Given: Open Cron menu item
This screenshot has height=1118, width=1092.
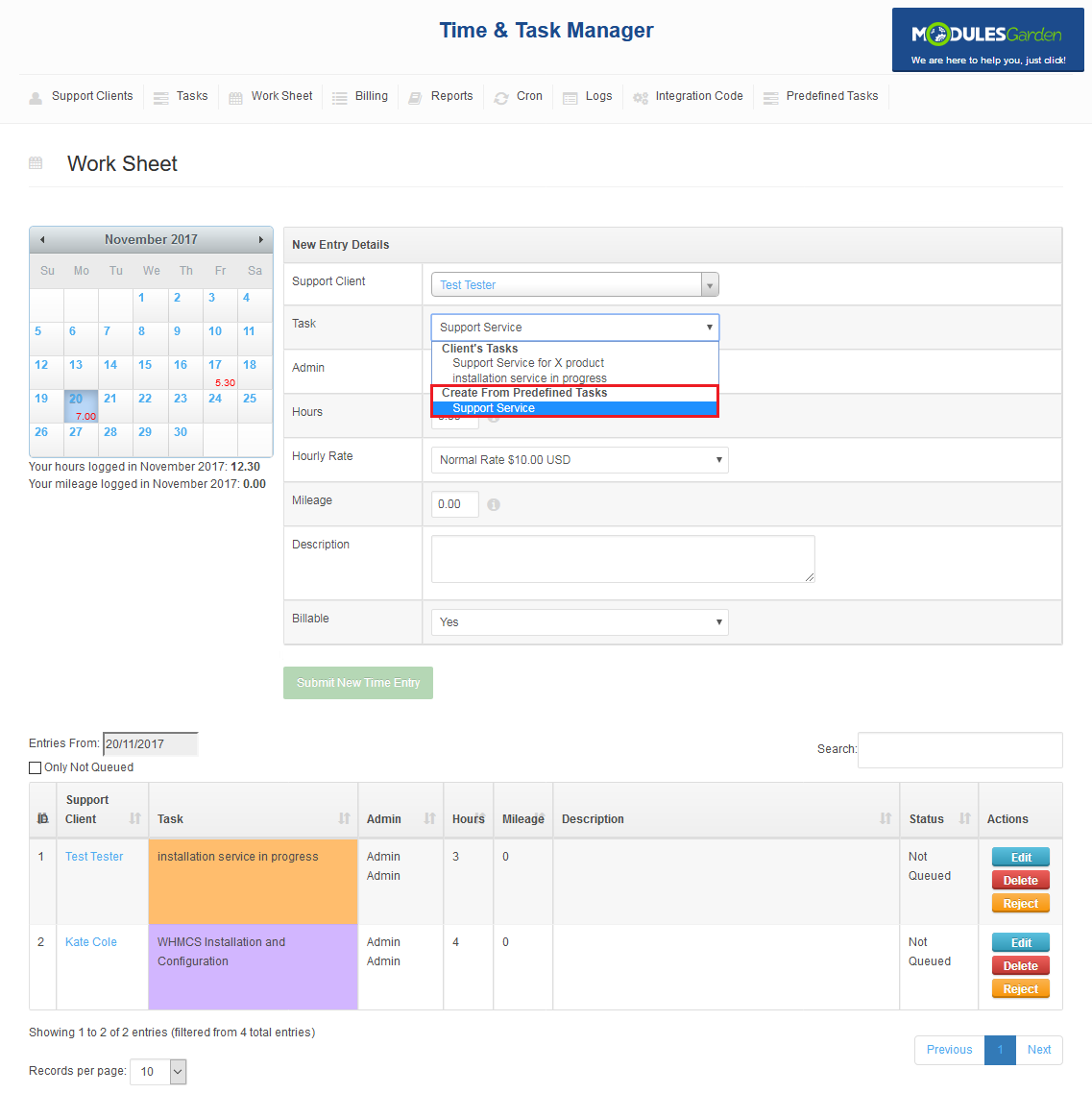Looking at the screenshot, I should [x=529, y=96].
